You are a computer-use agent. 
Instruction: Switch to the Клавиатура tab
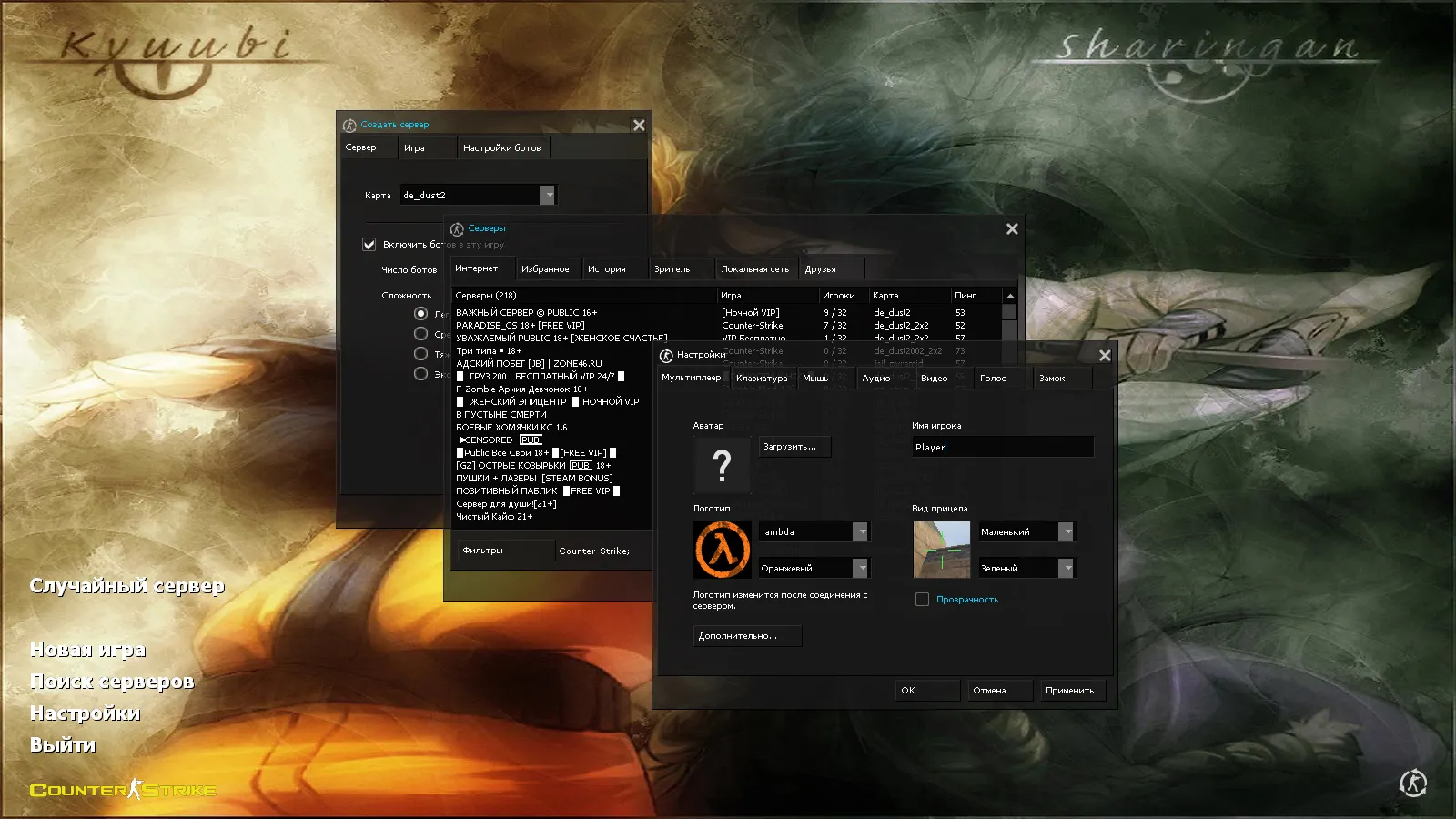pyautogui.click(x=762, y=379)
